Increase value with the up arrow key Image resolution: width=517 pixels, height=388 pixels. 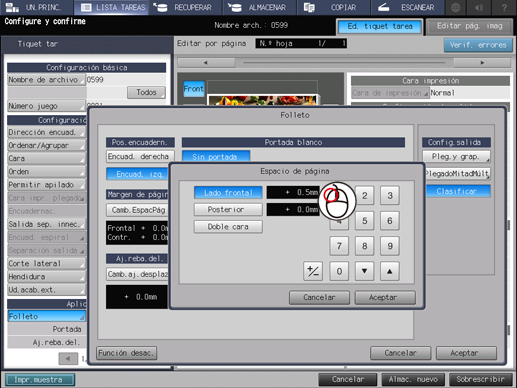390,271
